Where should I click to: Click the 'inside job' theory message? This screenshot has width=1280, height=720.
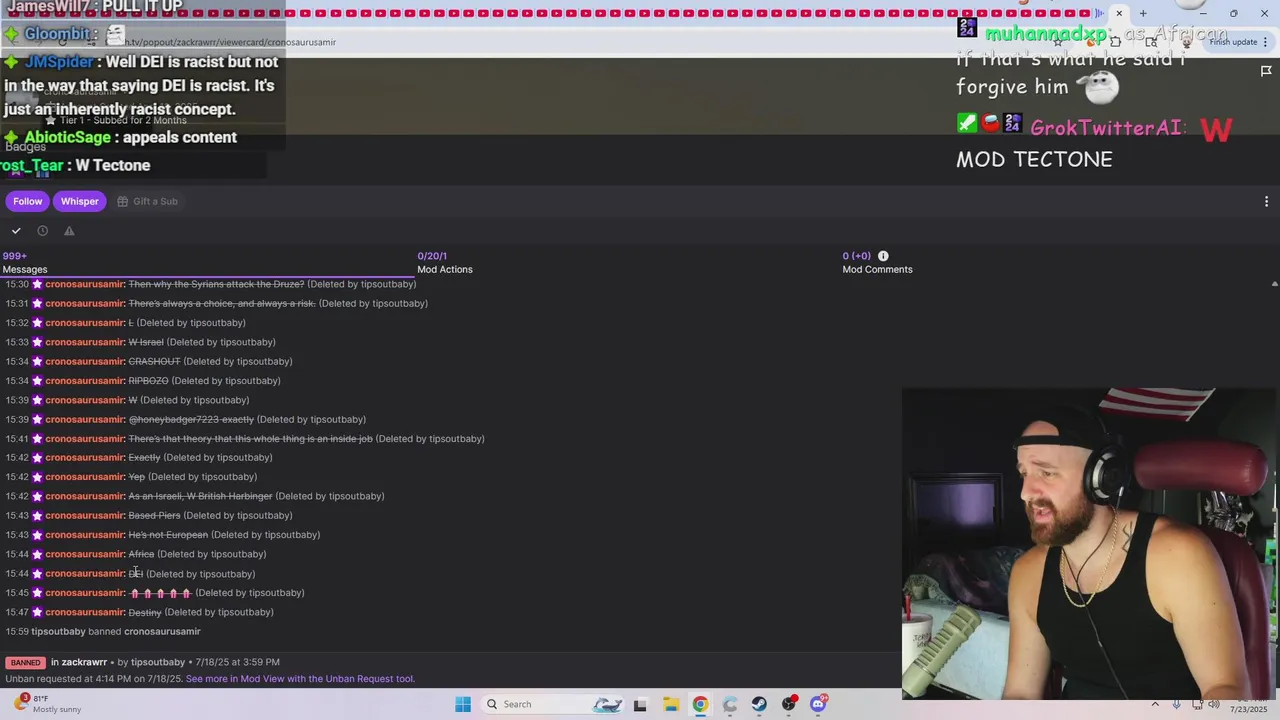250,439
